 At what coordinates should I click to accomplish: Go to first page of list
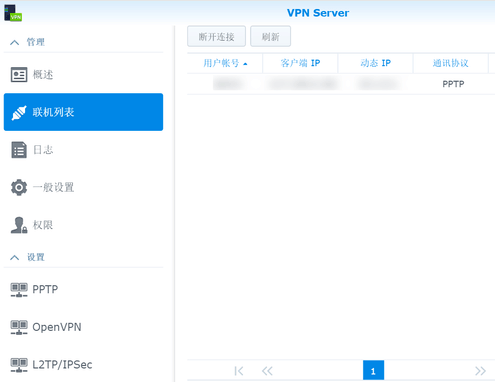point(239,371)
